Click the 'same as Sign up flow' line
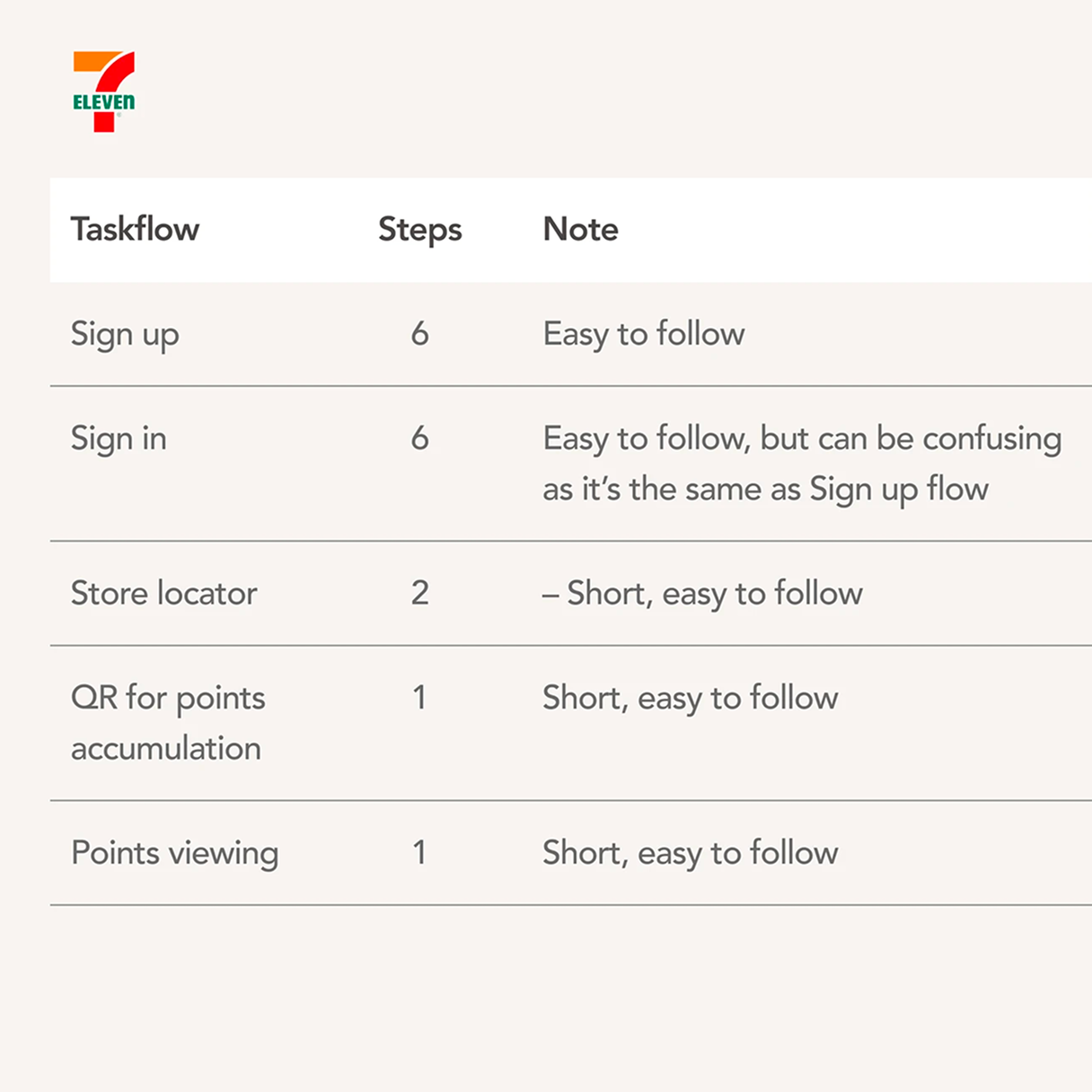 point(765,490)
